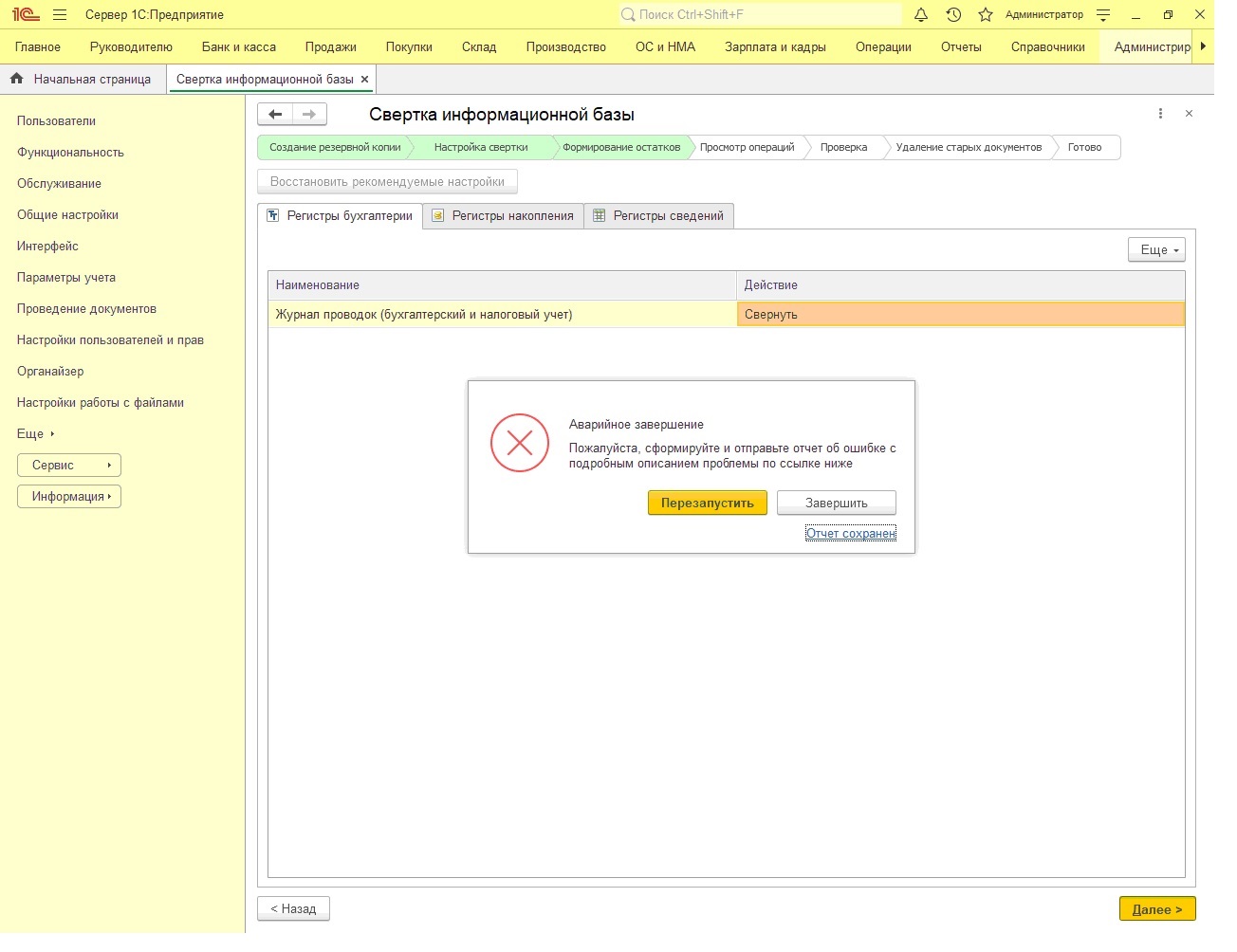Open service settings lines icon next to Администратор
Viewport: 1237px width, 952px height.
point(1102,15)
